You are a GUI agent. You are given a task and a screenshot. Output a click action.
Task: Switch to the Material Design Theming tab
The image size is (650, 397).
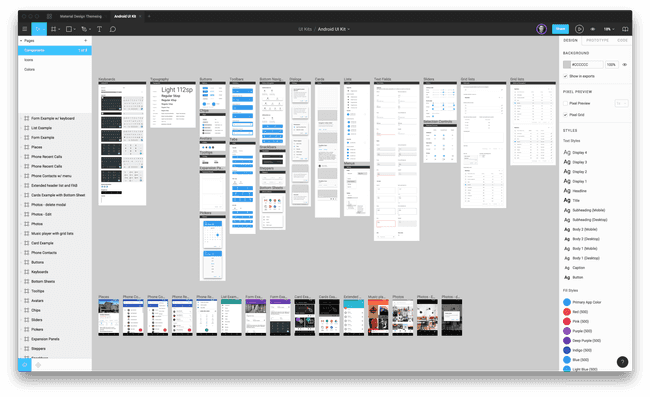(x=80, y=17)
